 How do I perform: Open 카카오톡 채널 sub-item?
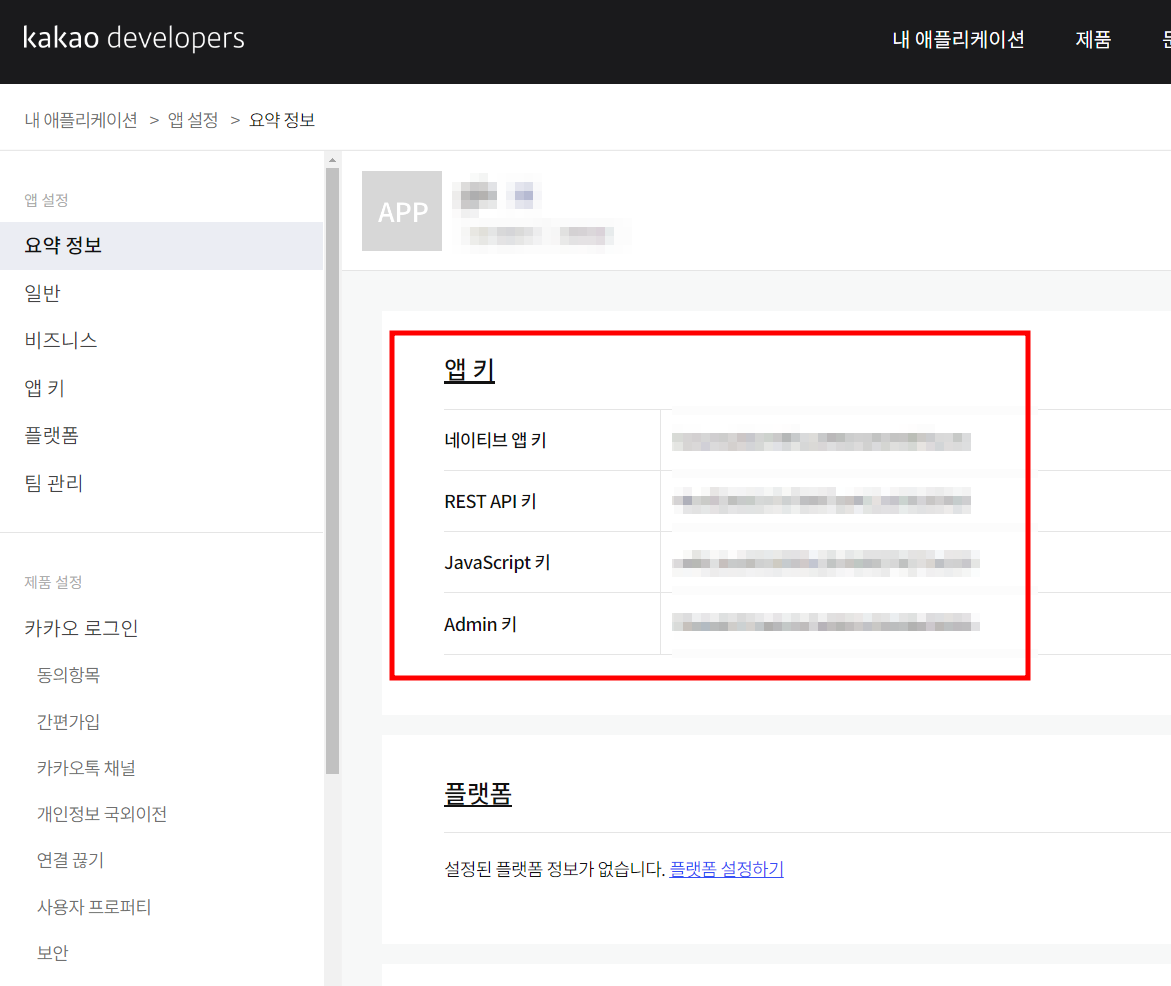click(87, 768)
